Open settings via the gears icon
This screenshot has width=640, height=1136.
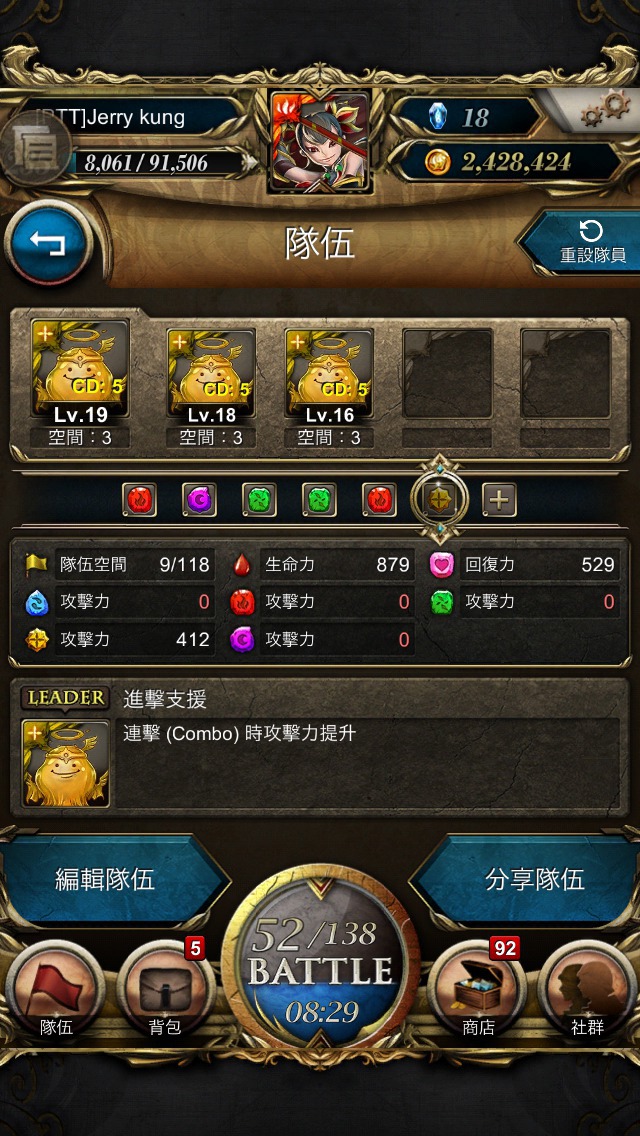pos(605,110)
